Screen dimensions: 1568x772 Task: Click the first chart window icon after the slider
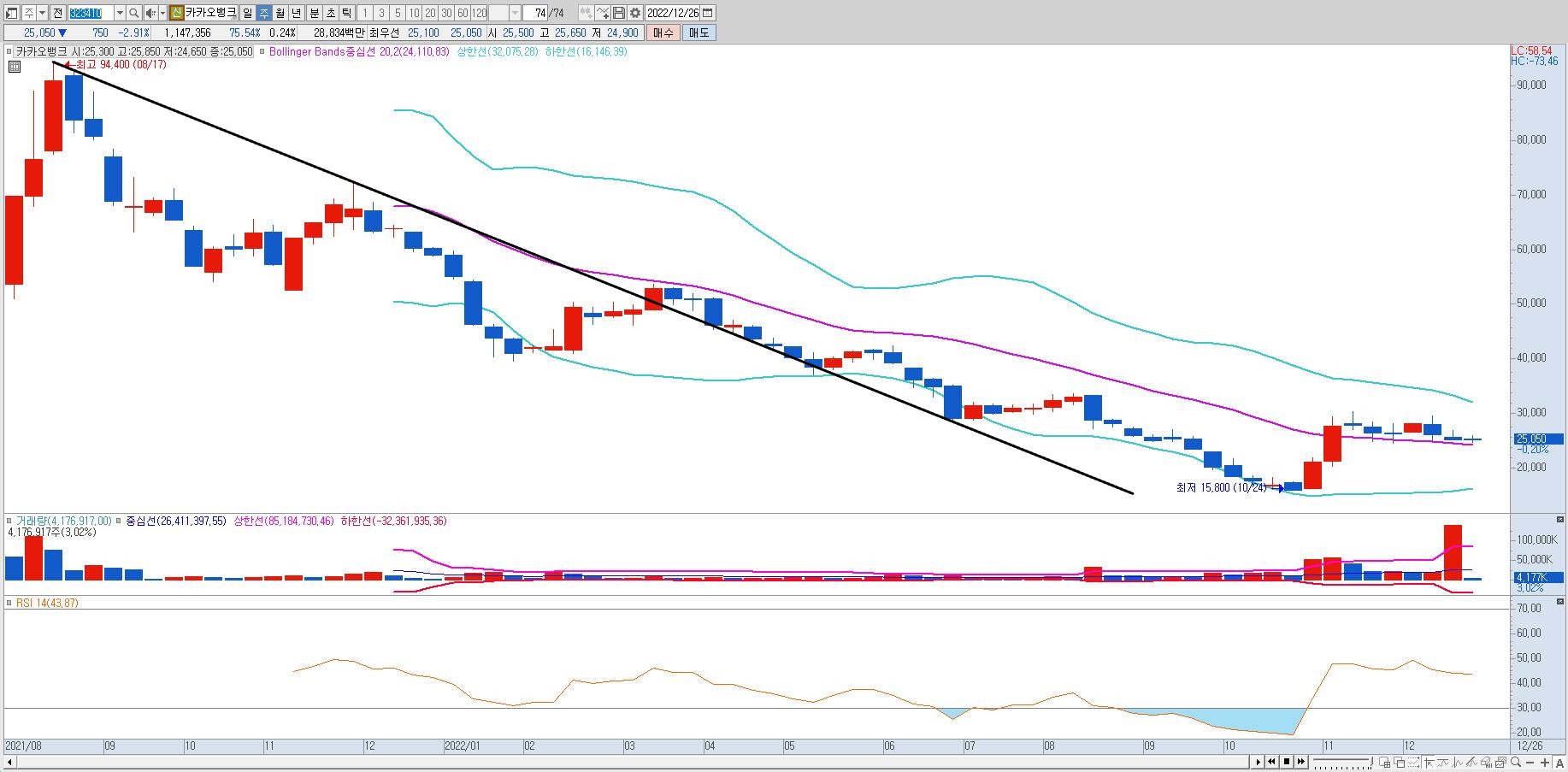point(1385,762)
